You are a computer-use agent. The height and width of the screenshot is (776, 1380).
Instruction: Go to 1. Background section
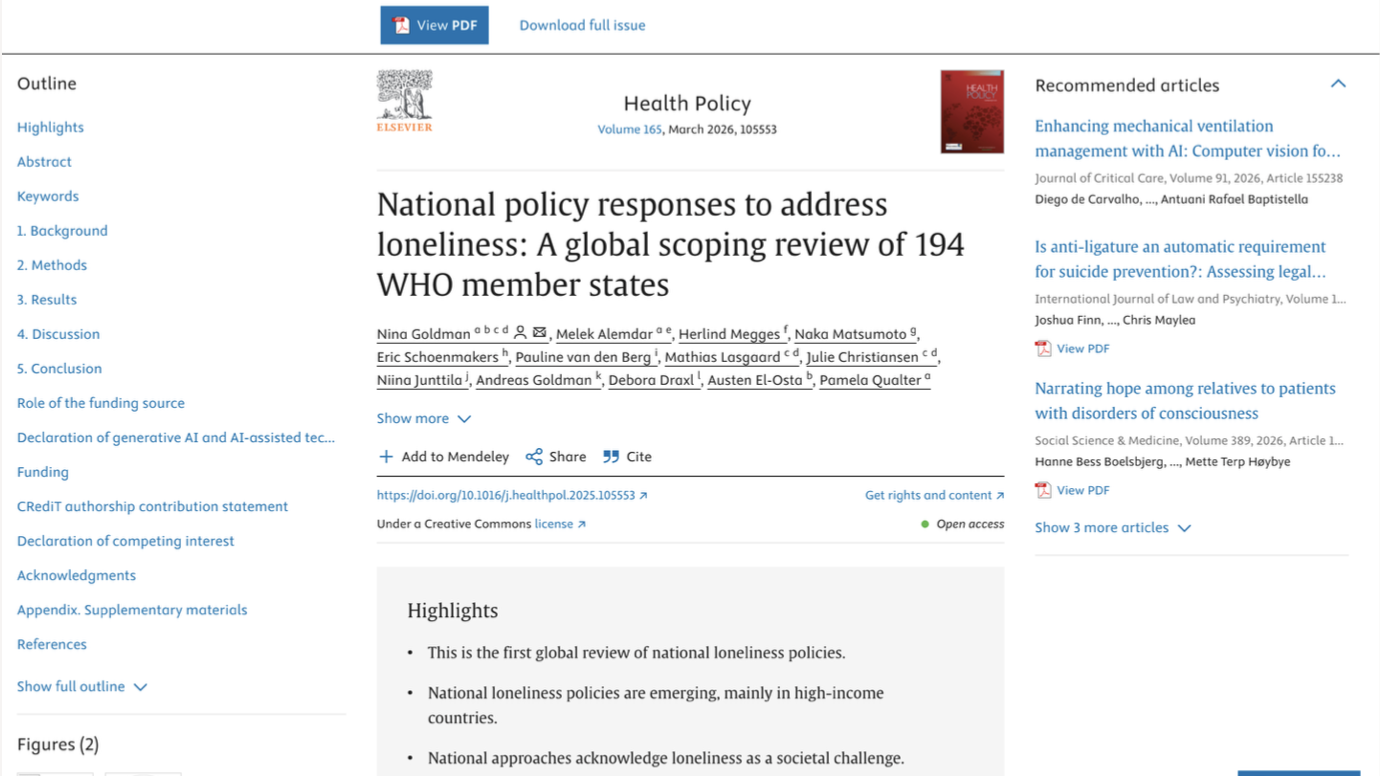pyautogui.click(x=62, y=230)
